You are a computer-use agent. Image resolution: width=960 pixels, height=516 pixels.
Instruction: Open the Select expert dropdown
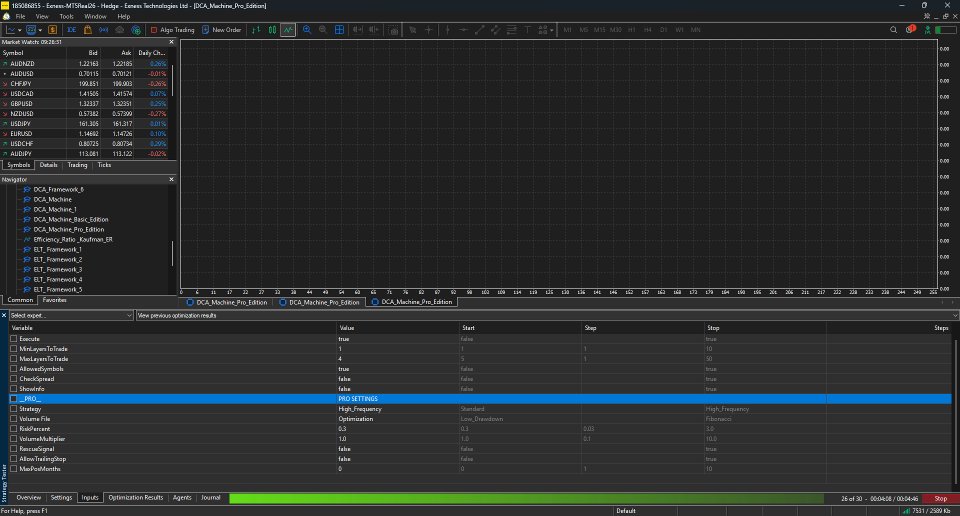71,315
